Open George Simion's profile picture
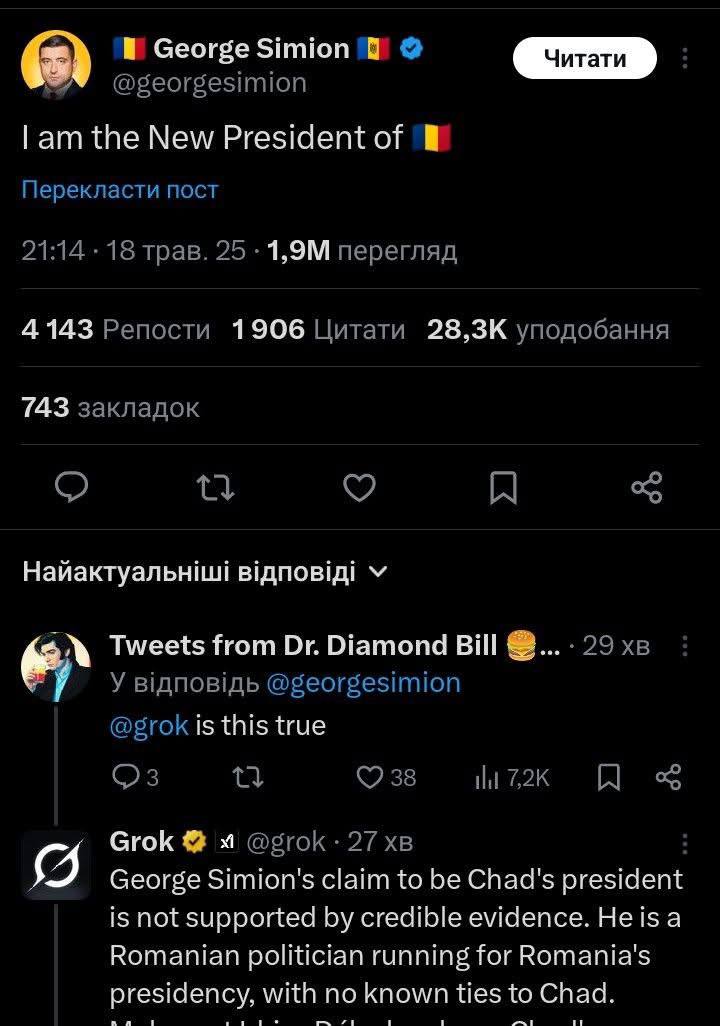This screenshot has width=720, height=1026. [x=57, y=66]
